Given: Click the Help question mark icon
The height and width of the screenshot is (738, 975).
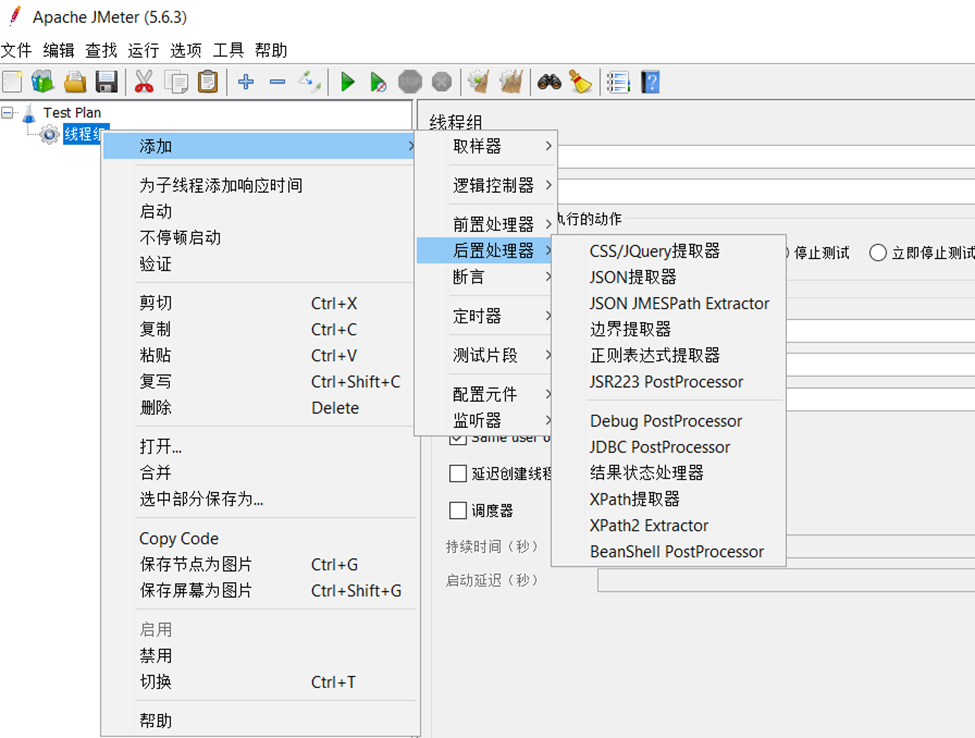Looking at the screenshot, I should click(x=650, y=81).
